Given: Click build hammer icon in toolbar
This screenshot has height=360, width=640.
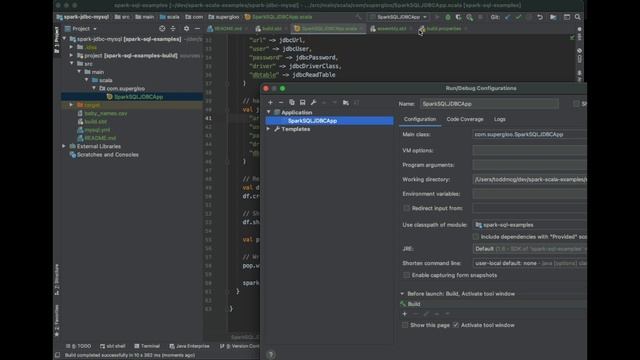Looking at the screenshot, I should point(358,17).
